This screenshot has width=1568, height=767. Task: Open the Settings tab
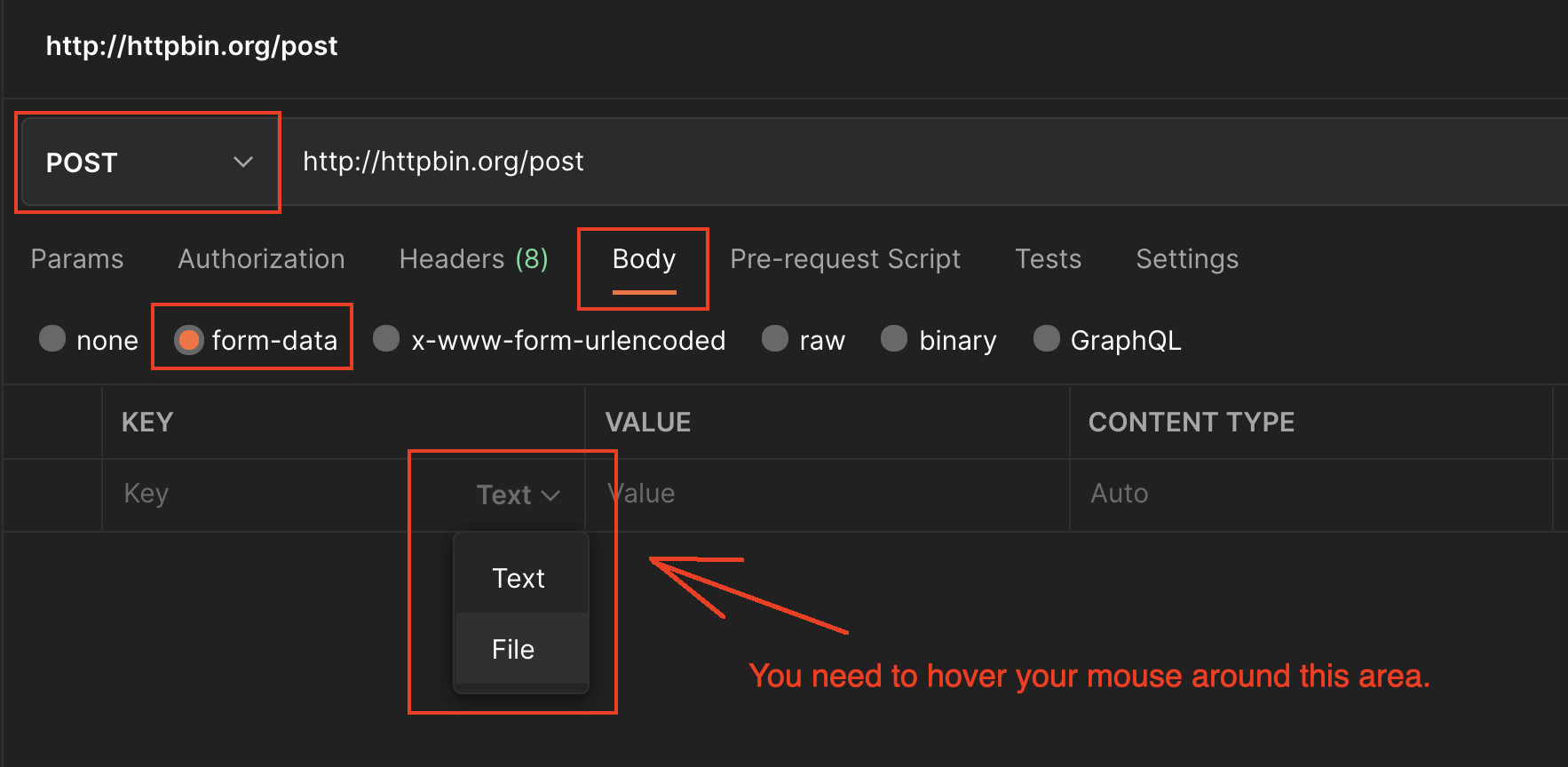[x=1187, y=259]
